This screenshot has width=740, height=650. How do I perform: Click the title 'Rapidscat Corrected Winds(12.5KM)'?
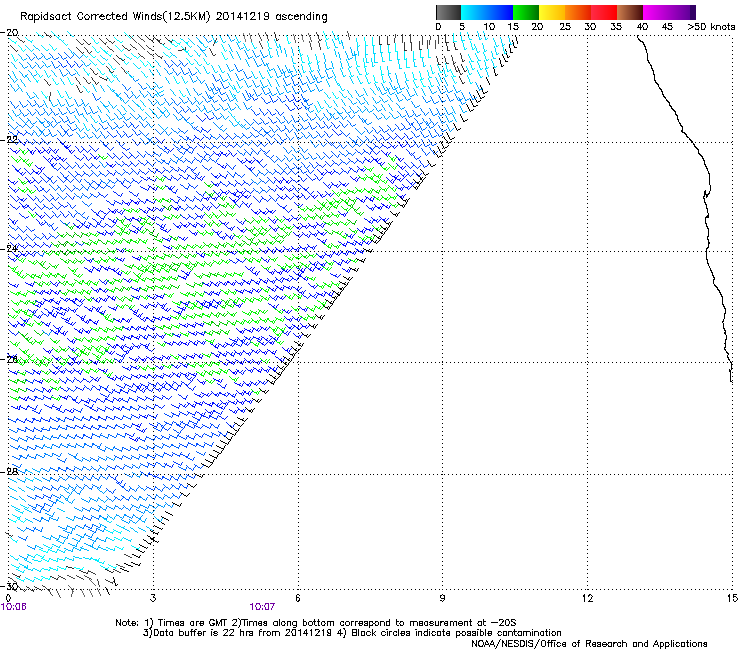point(115,17)
